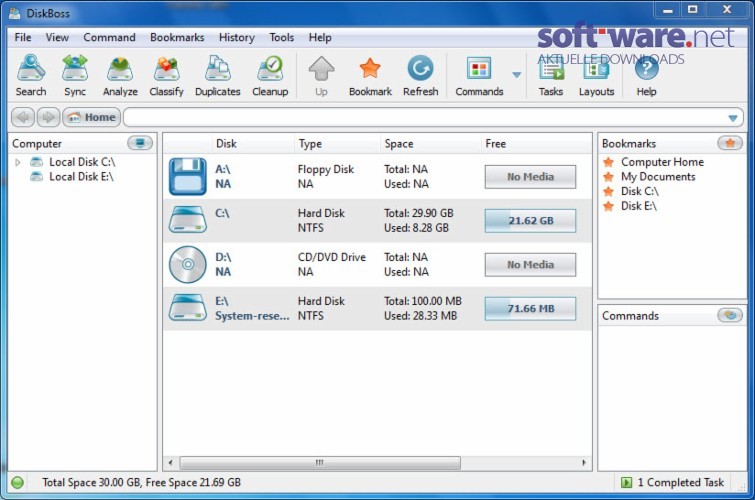Viewport: 755px width, 500px height.
Task: Click the D:\ No Media indicator
Action: pos(530,264)
